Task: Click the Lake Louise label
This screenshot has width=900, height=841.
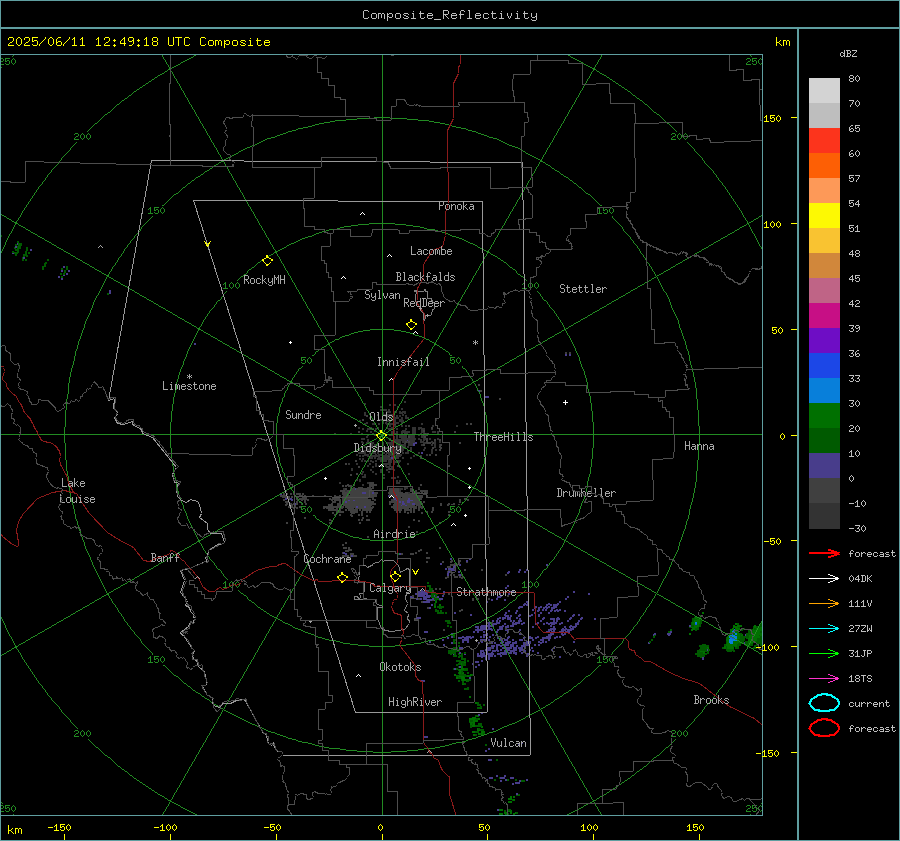Action: (77, 491)
